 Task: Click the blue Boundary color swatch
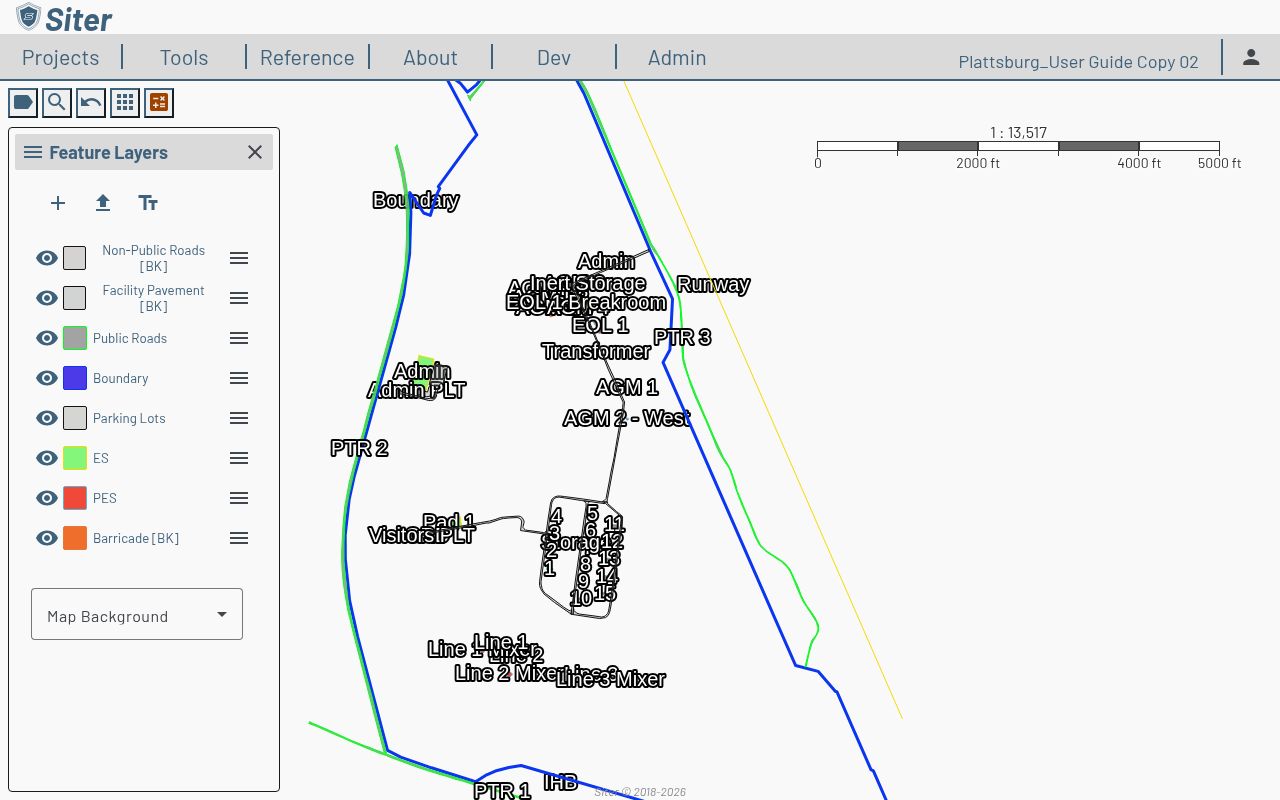(75, 378)
